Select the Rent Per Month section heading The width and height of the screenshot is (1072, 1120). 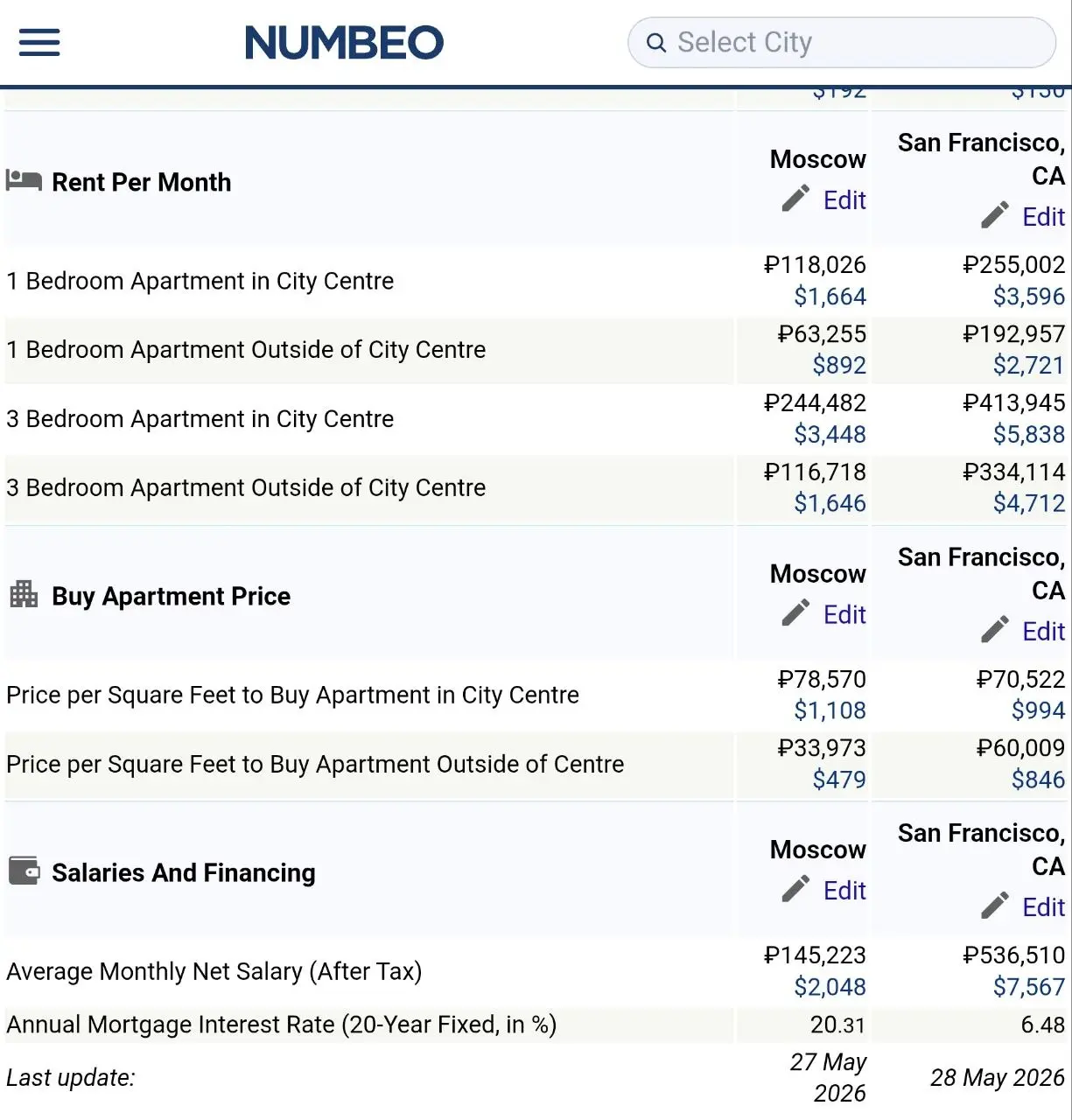point(142,182)
